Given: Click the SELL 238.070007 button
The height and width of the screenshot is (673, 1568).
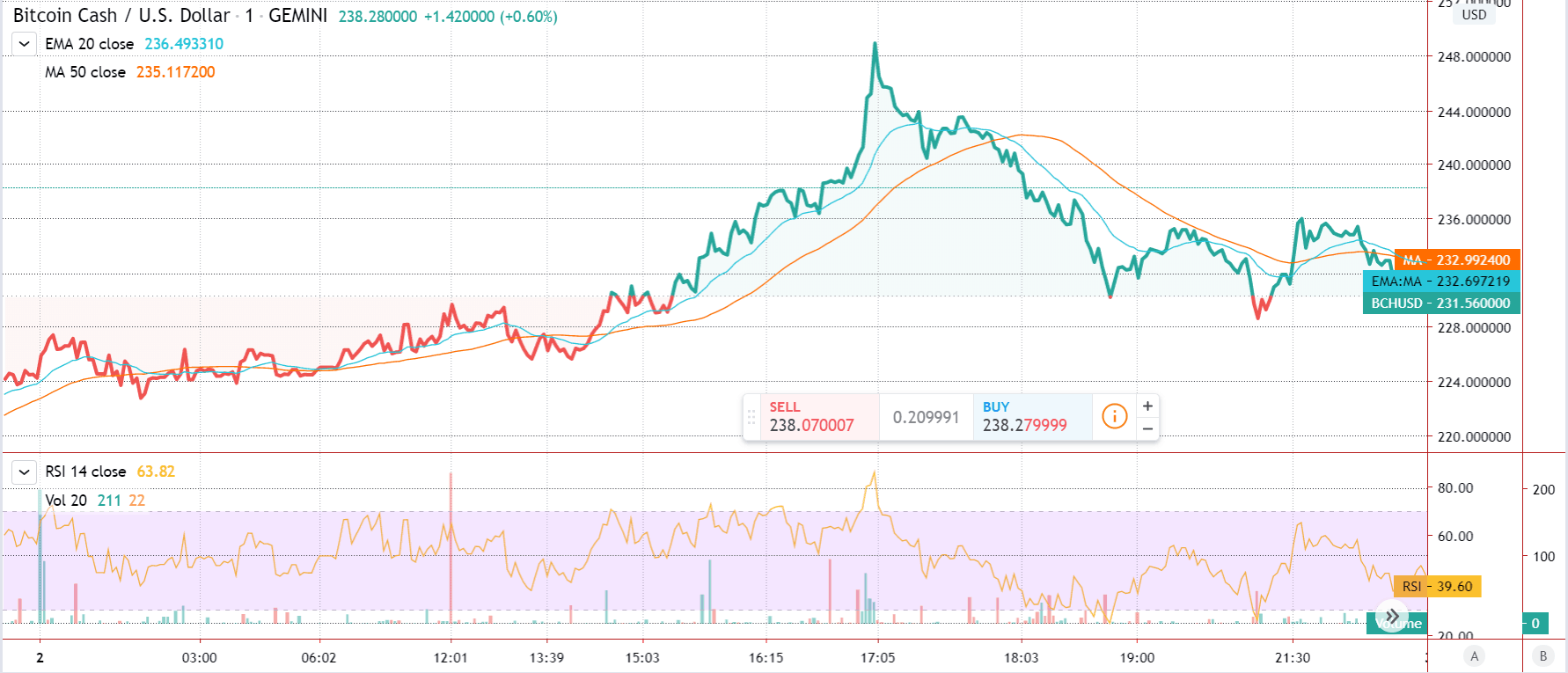Looking at the screenshot, I should (819, 417).
